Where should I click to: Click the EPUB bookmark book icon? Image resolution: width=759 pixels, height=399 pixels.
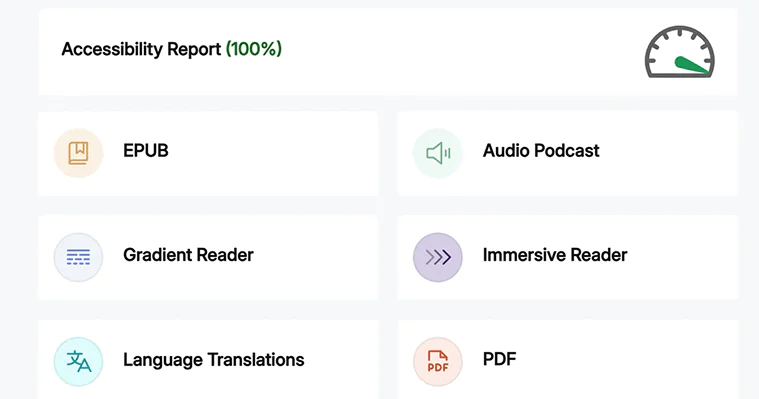(x=78, y=153)
